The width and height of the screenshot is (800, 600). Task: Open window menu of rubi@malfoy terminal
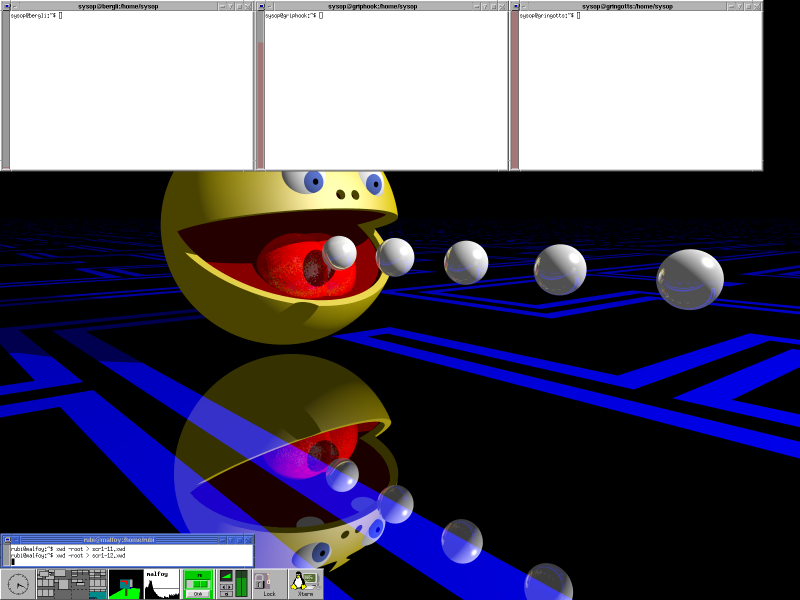(x=7, y=540)
